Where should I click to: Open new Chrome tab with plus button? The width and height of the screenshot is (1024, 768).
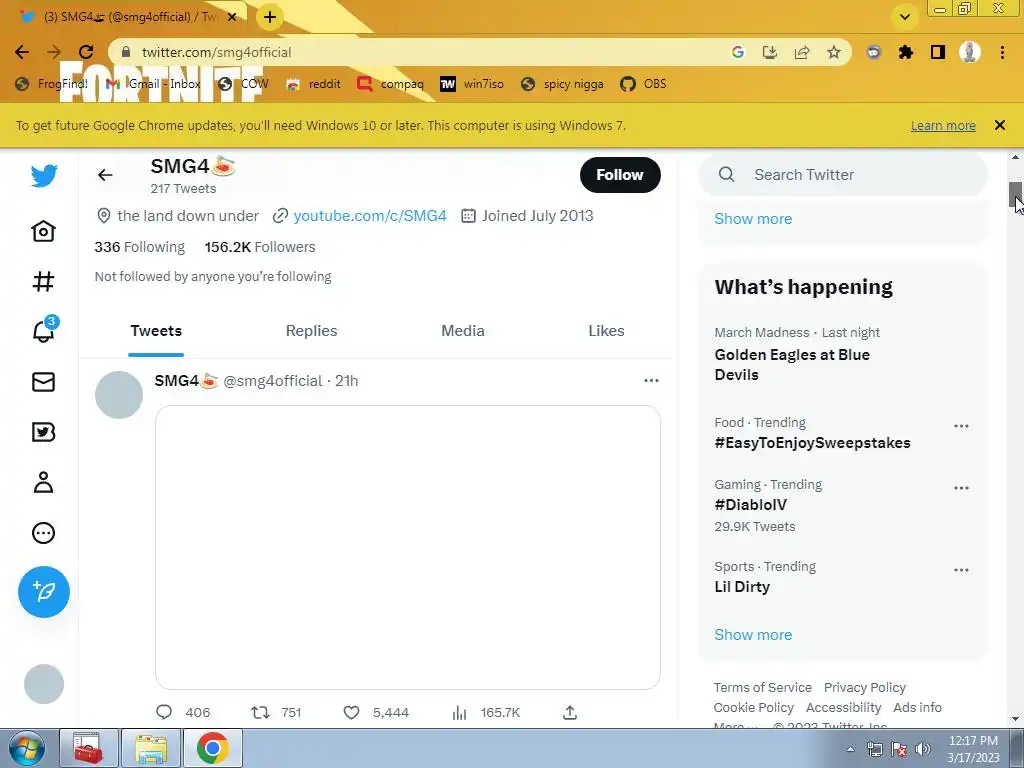(270, 17)
